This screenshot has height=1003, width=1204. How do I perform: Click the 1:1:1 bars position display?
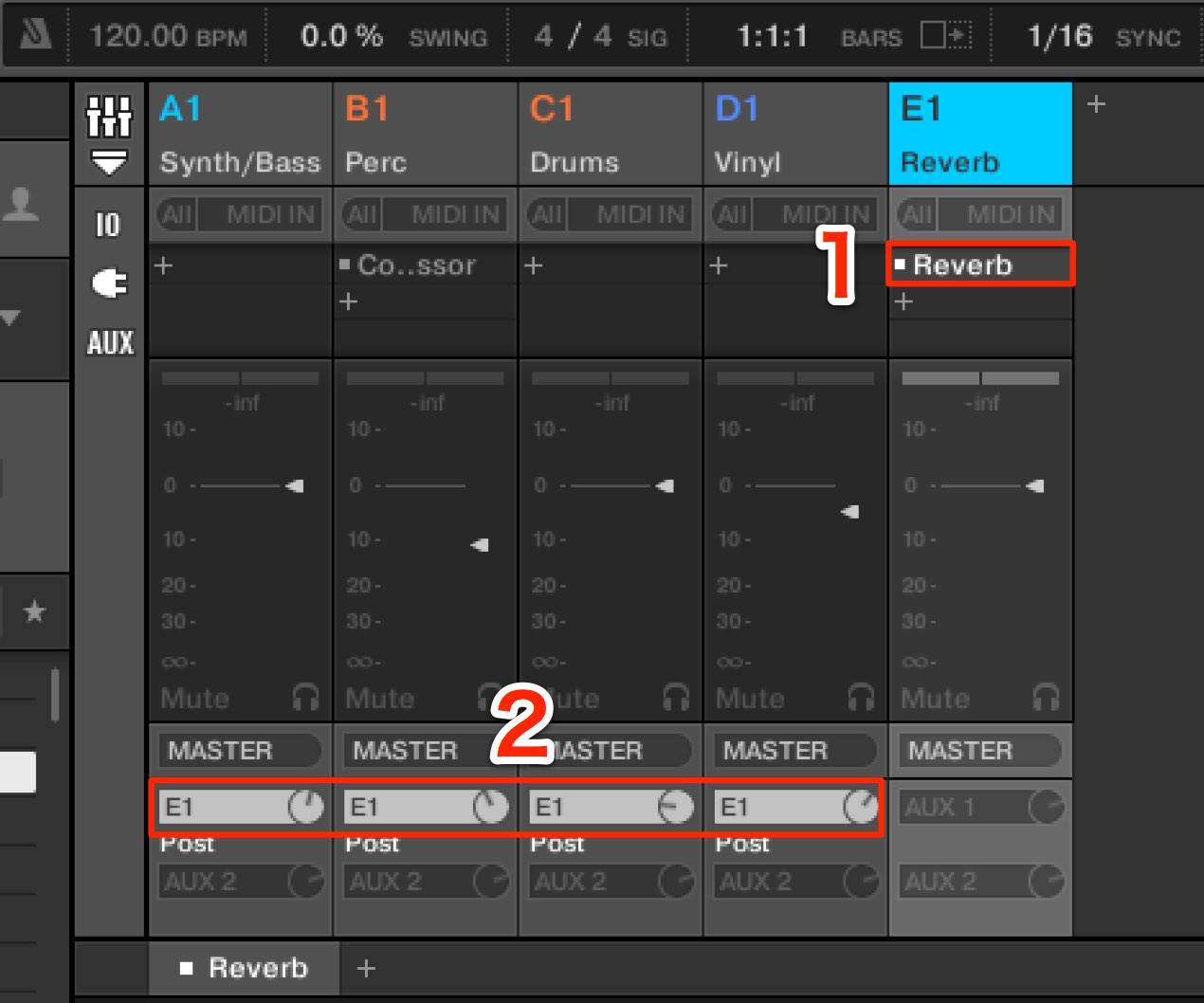(x=772, y=36)
